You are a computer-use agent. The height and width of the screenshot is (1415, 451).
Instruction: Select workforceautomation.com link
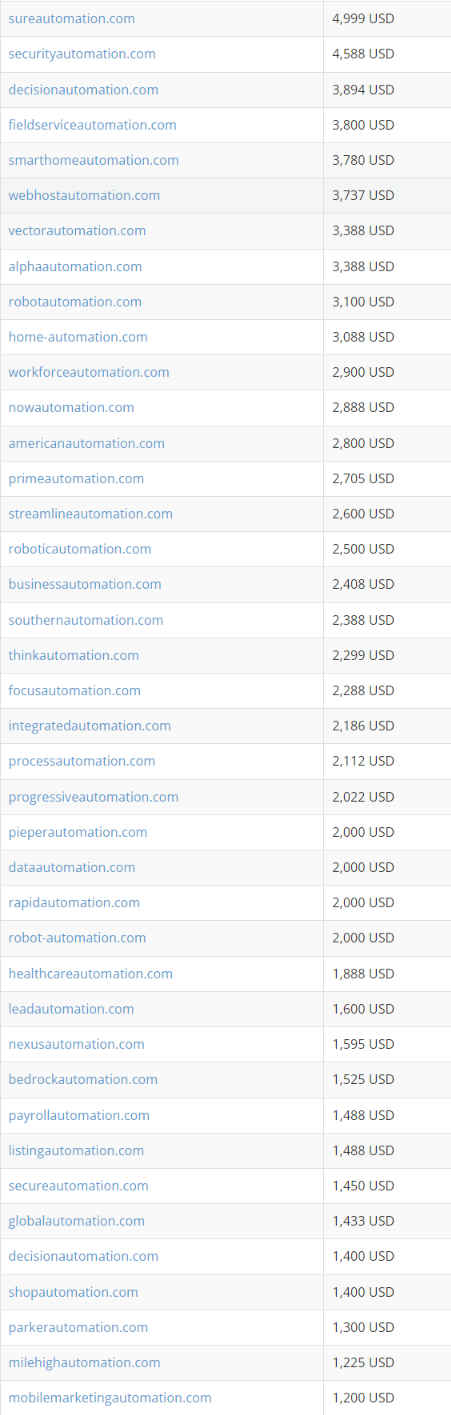(x=89, y=372)
